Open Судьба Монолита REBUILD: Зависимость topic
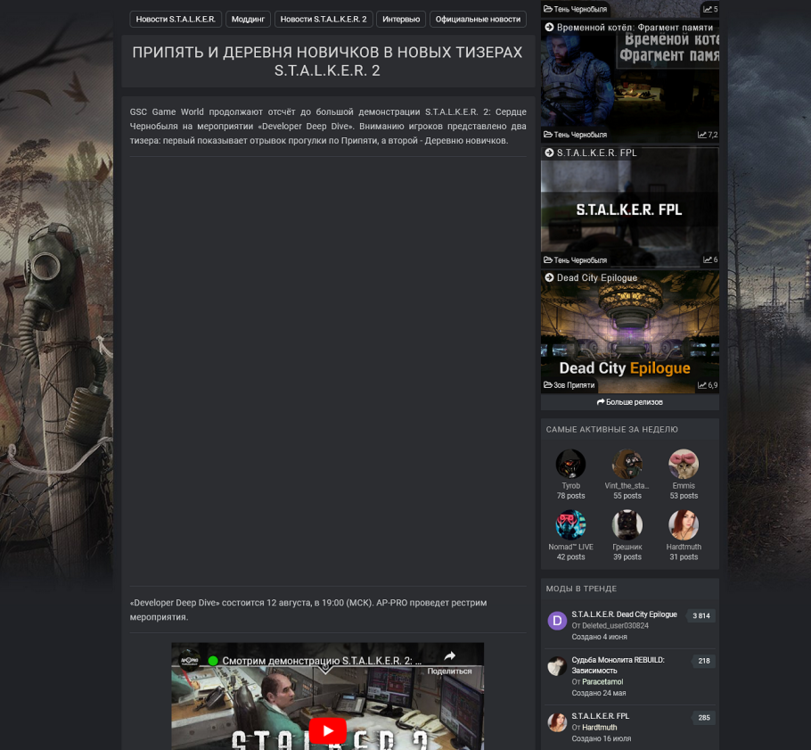 [x=618, y=665]
